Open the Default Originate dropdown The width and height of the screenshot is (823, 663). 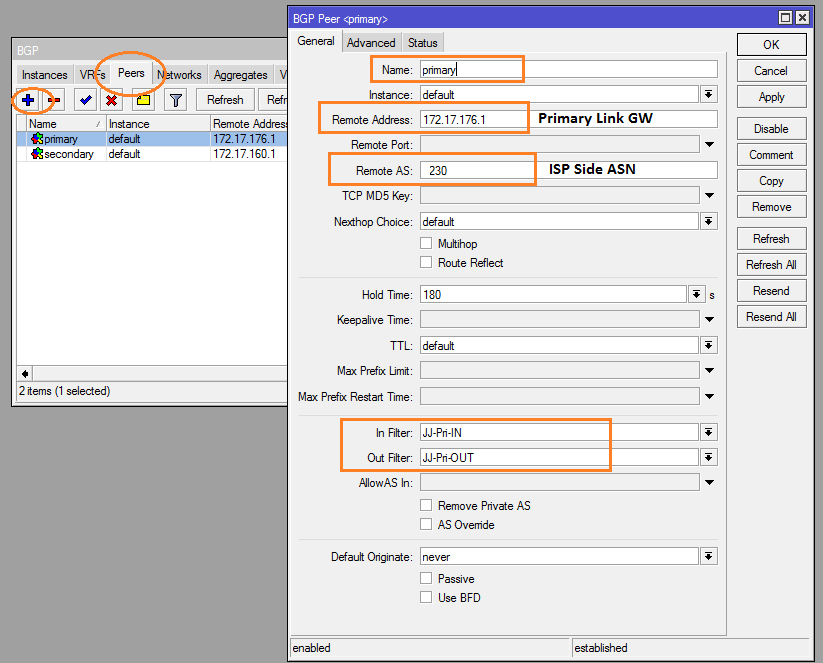click(x=708, y=556)
